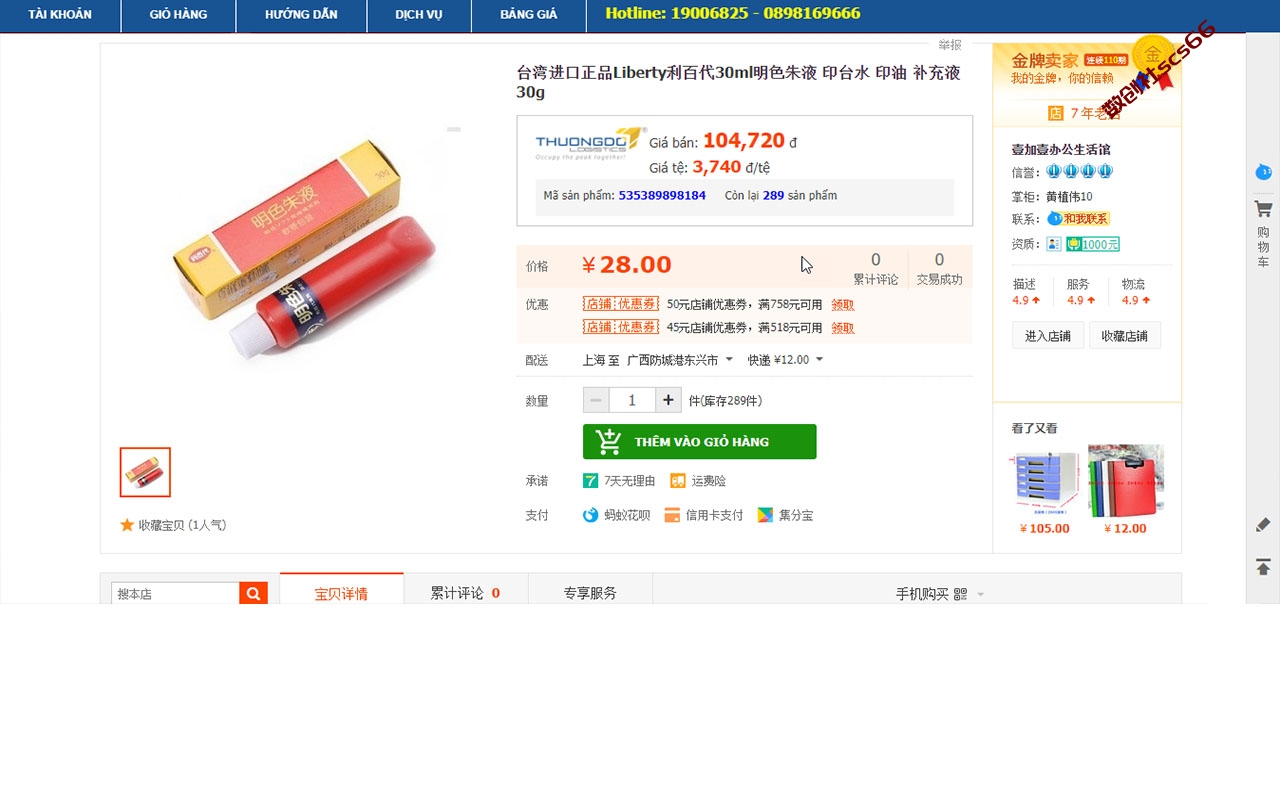
Task: Click the 运费险 shipping insurance icon
Action: (678, 481)
